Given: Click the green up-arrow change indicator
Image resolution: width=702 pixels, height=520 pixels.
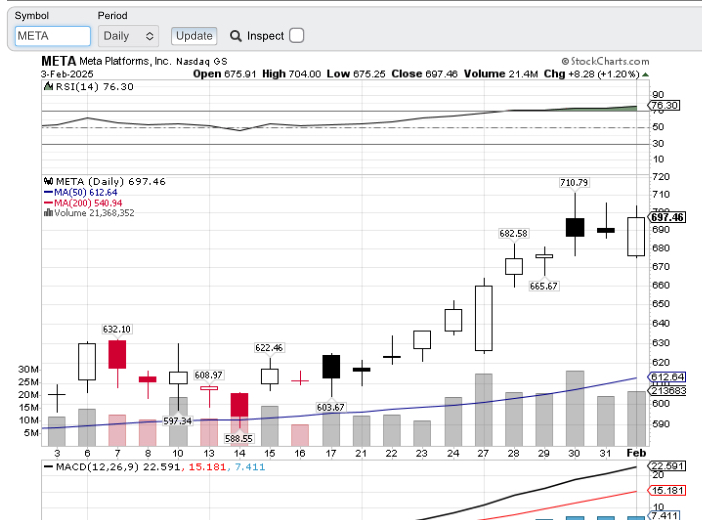Looking at the screenshot, I should [x=645, y=74].
